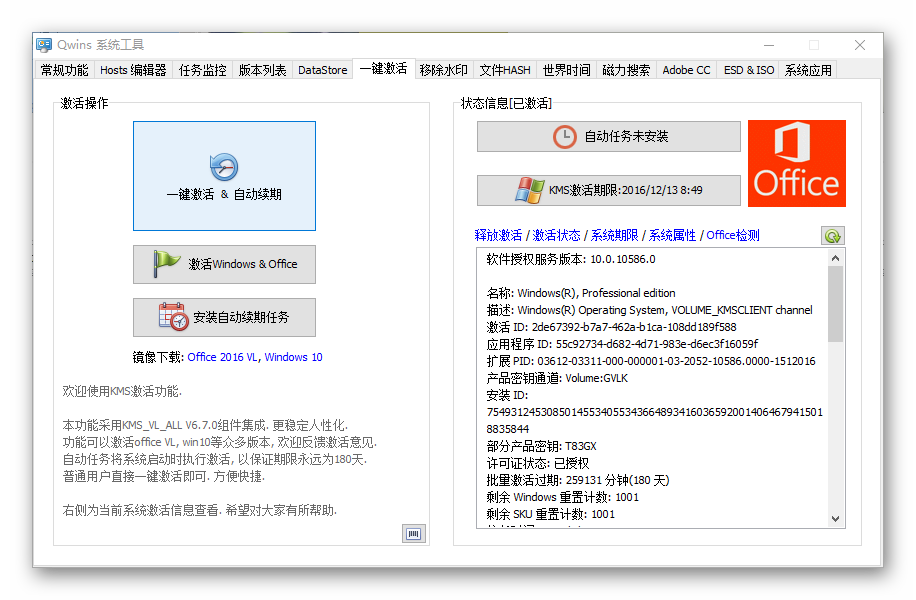Open the Hosts 编辑器 tab
This screenshot has width=916, height=600.
(x=133, y=70)
